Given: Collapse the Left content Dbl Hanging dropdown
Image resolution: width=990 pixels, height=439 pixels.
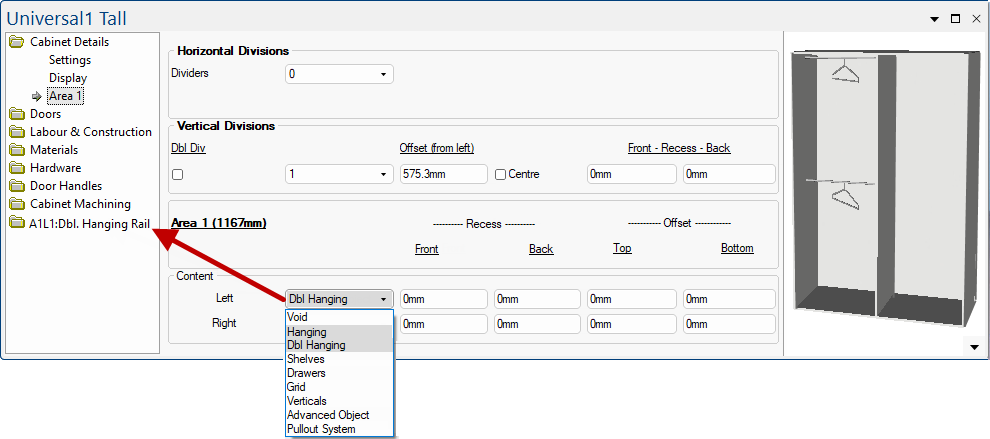Looking at the screenshot, I should (383, 299).
